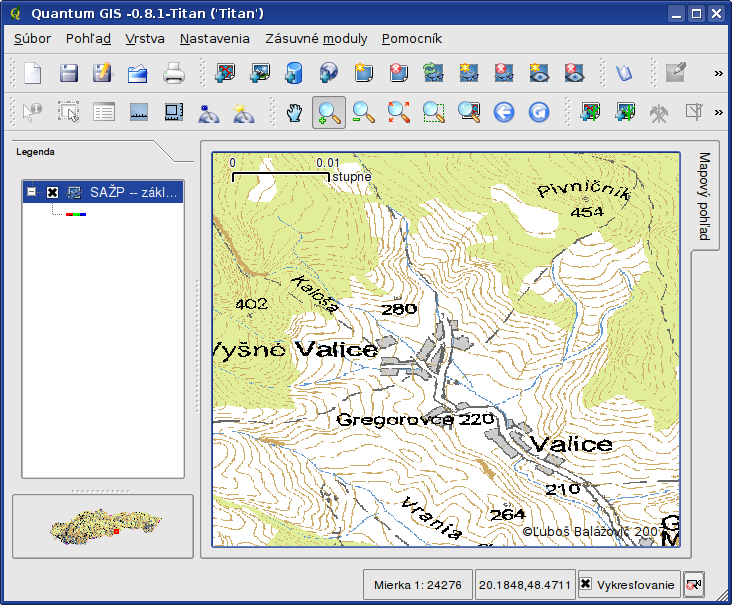732x605 pixels.
Task: Click the Slovakia overview map thumbnail
Action: tap(102, 526)
